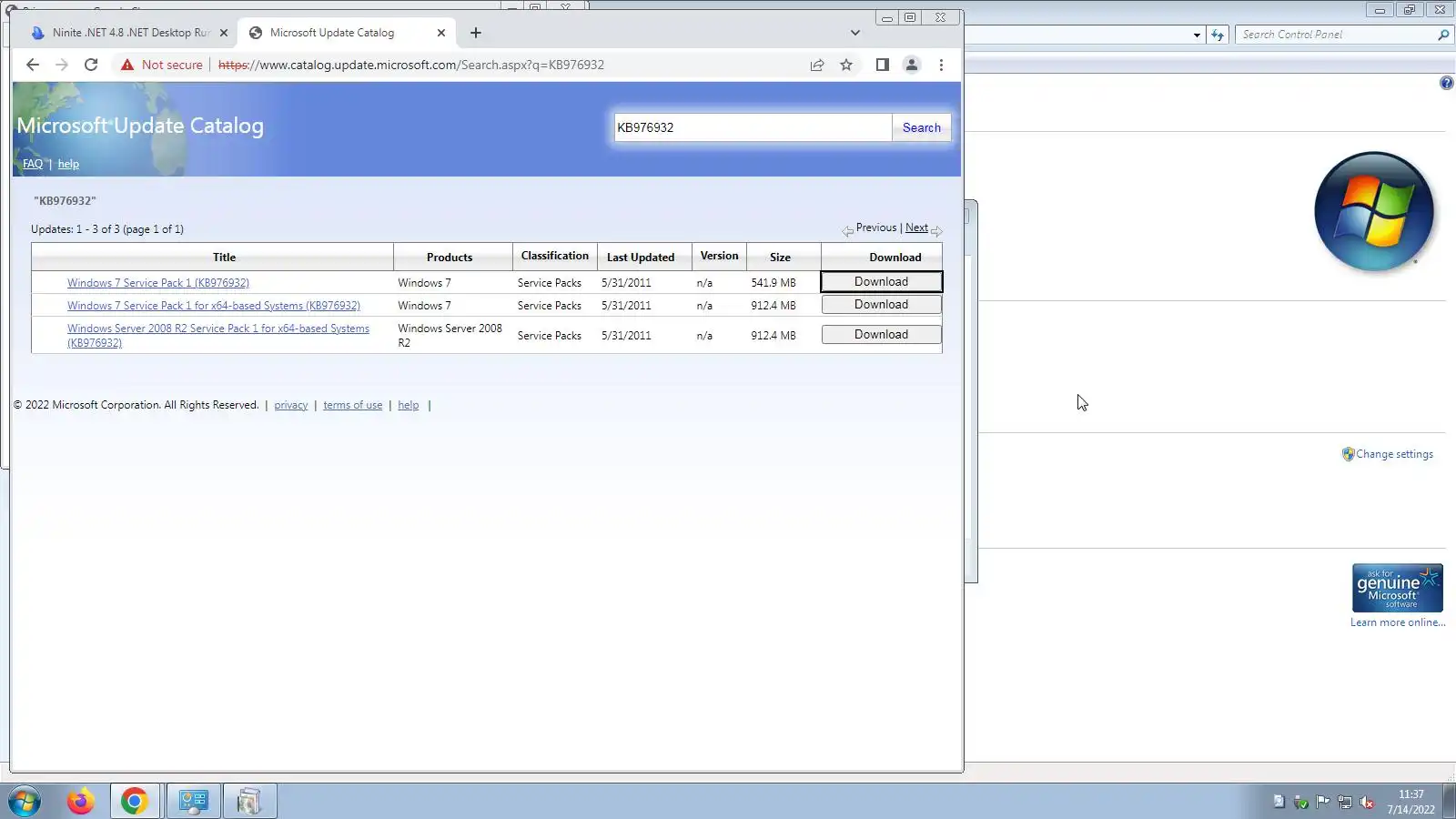This screenshot has height=819, width=1456.
Task: Refresh the Control Panel window
Action: 1218,35
